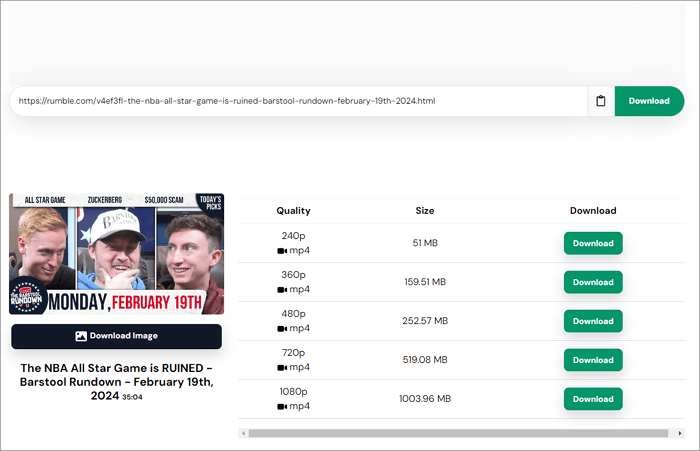
Task: Click the 1003.96 MB size value
Action: tap(425, 398)
